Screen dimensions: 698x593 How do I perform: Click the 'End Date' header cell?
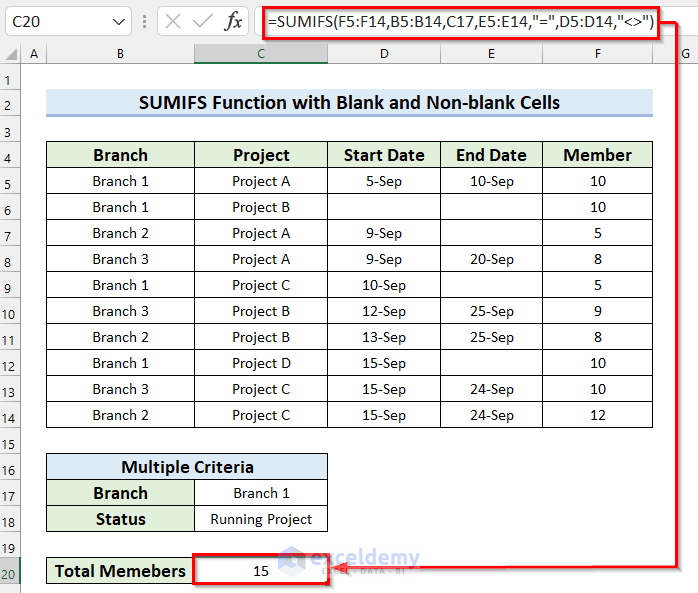491,155
